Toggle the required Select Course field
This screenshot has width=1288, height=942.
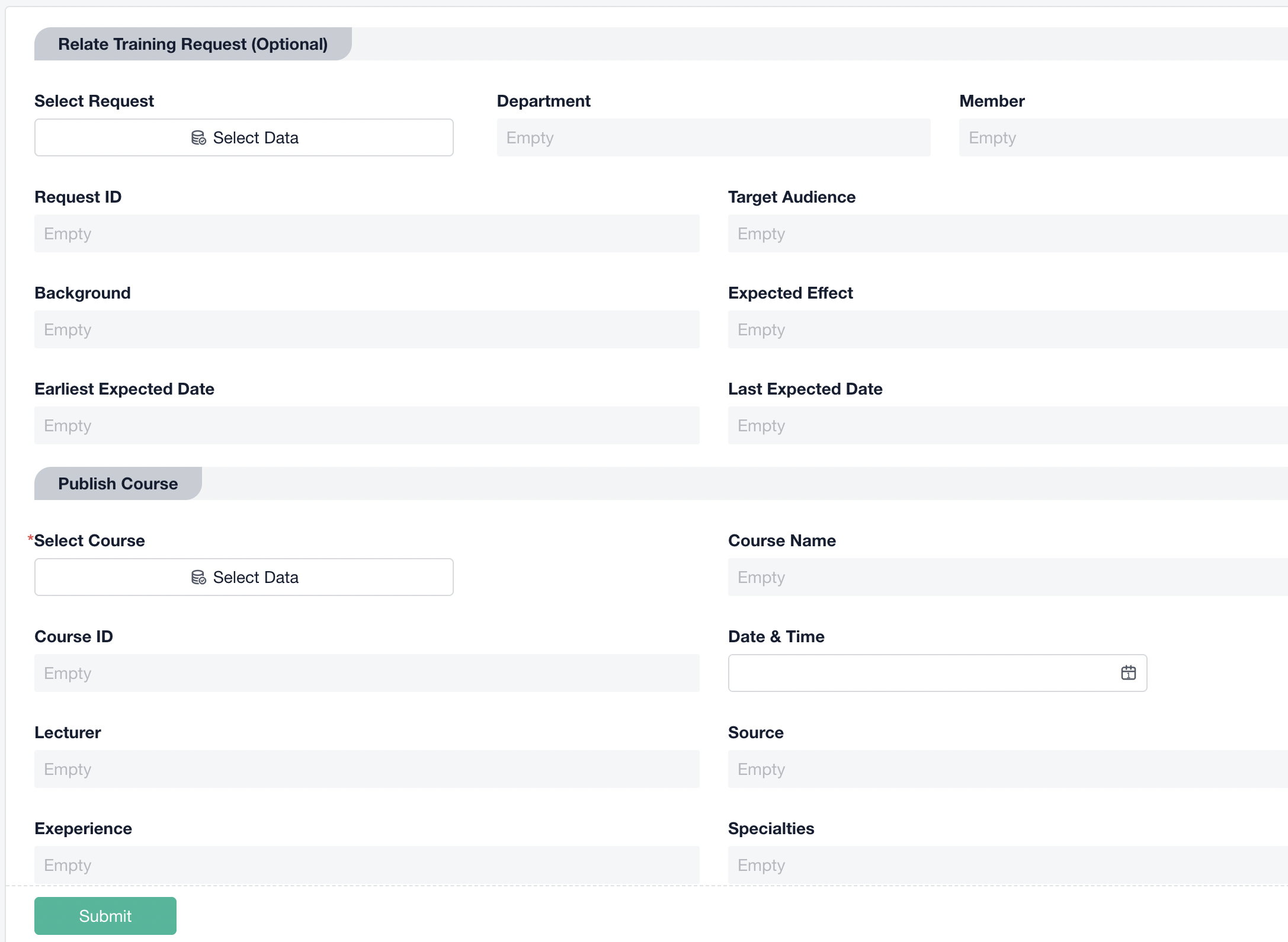tap(245, 577)
